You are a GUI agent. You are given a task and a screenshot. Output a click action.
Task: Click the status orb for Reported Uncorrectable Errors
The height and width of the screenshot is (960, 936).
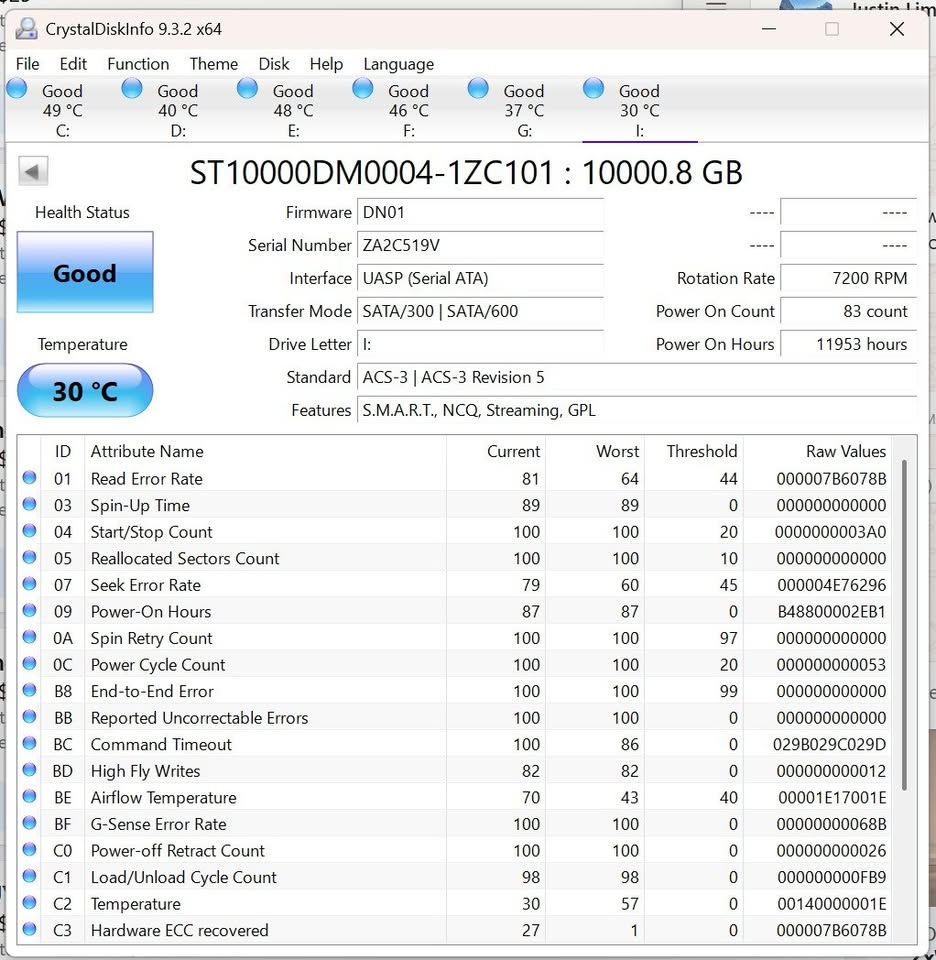29,716
